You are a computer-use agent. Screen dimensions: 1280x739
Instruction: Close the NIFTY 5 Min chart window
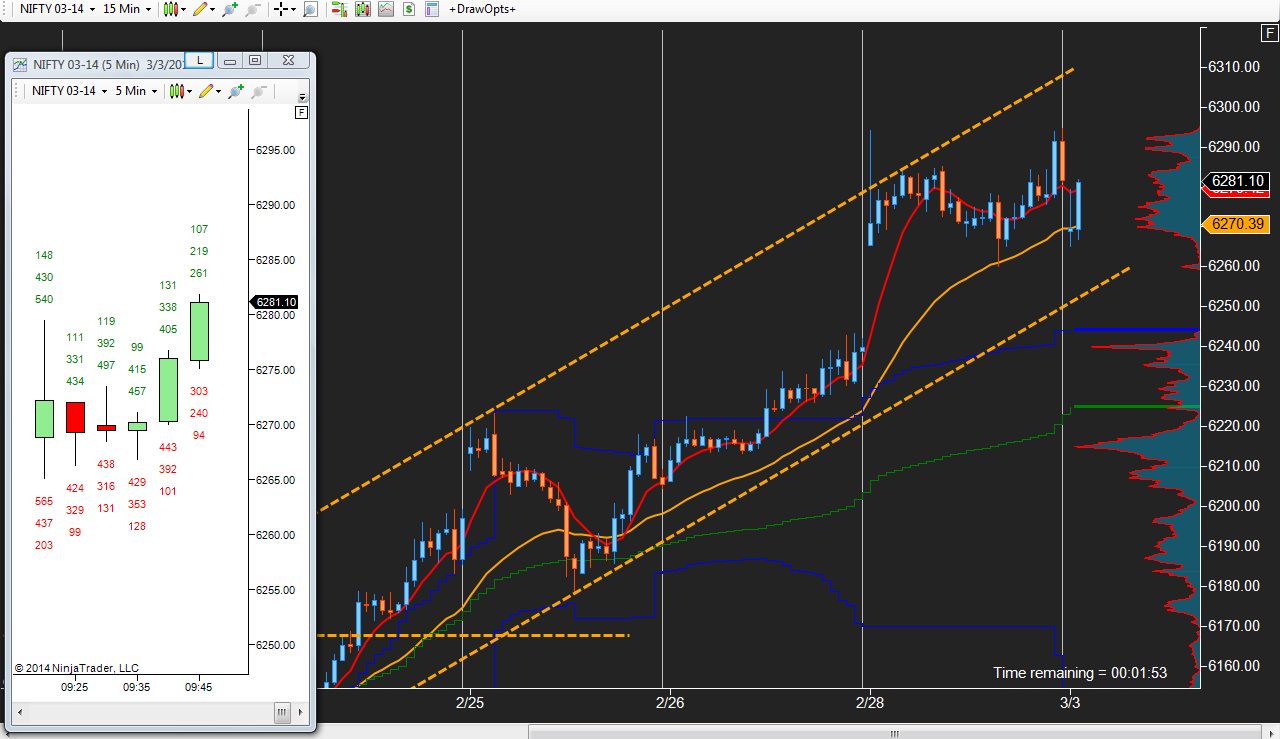tap(288, 61)
